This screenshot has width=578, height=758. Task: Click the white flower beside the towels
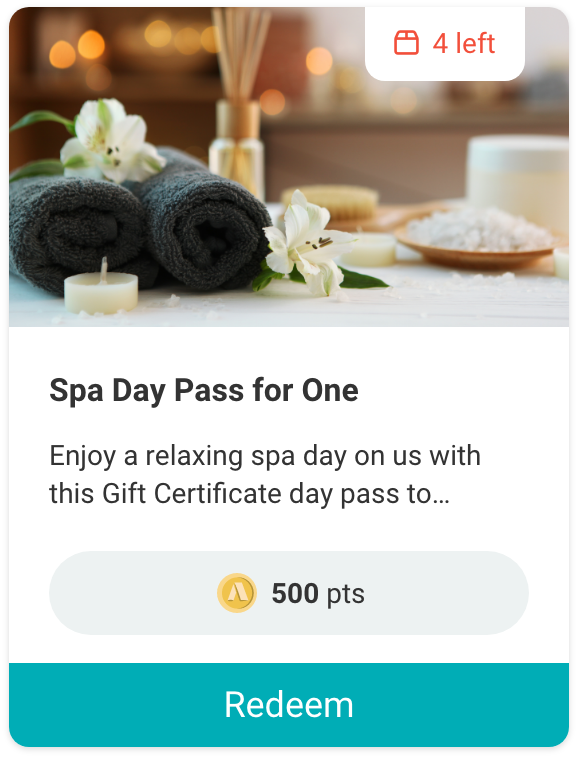pyautogui.click(x=308, y=244)
